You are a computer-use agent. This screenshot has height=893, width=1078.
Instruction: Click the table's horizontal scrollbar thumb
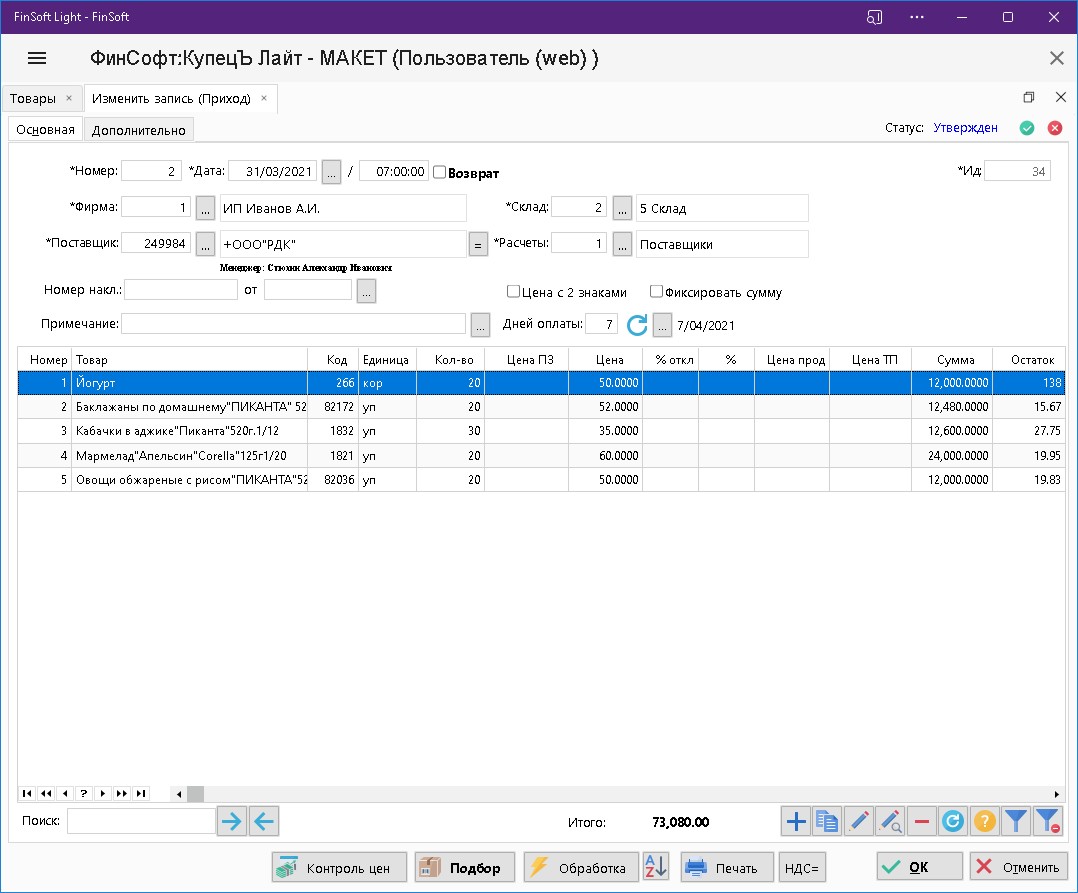pyautogui.click(x=195, y=794)
